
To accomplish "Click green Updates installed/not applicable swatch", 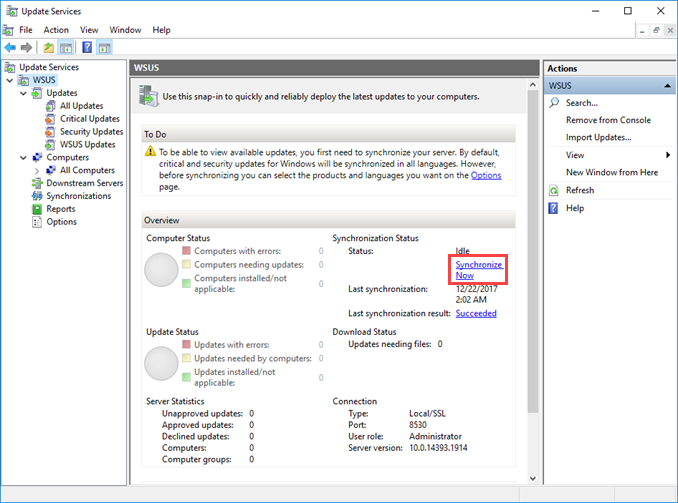I will coord(186,377).
